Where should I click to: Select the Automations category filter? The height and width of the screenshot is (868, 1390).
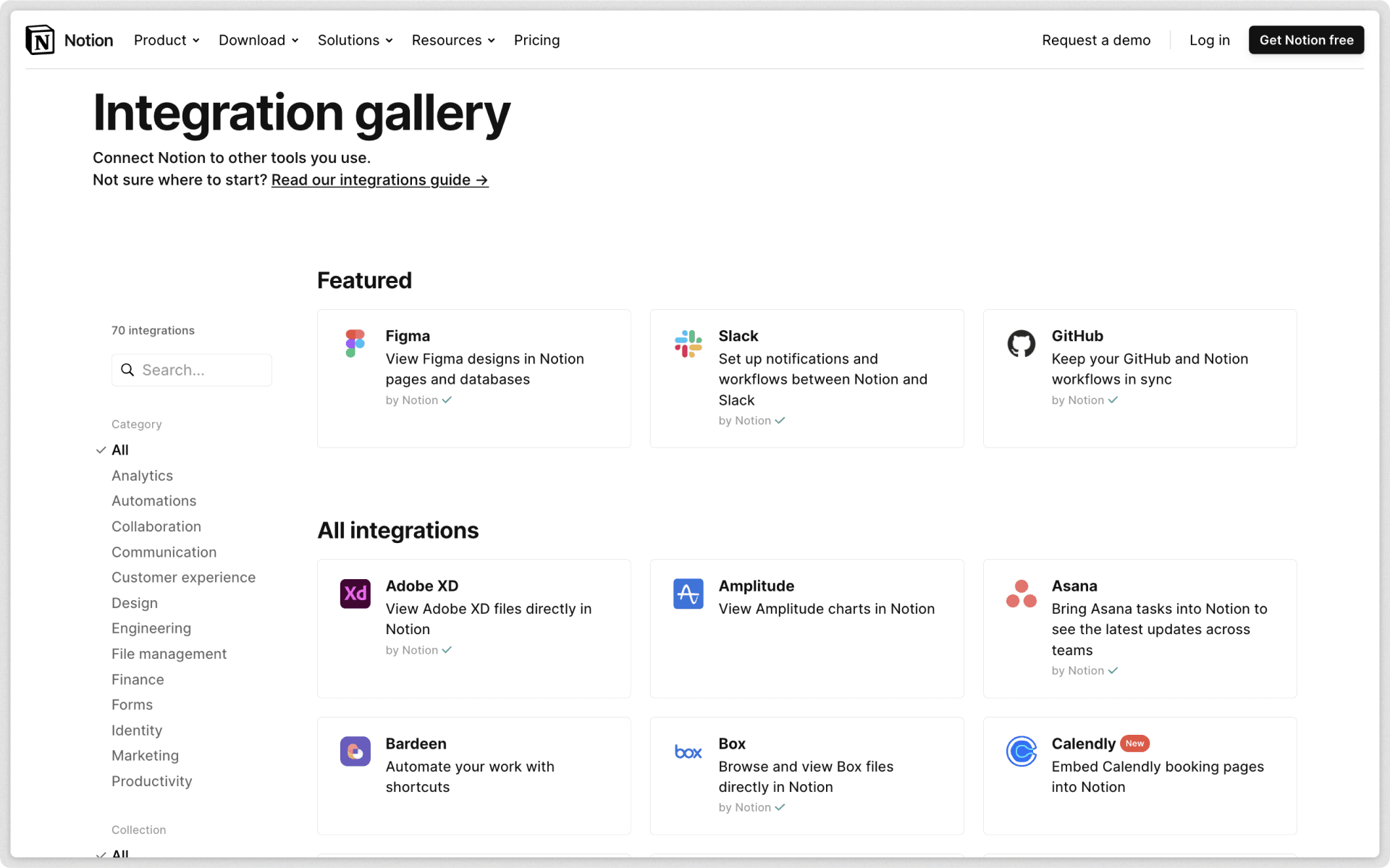(153, 500)
